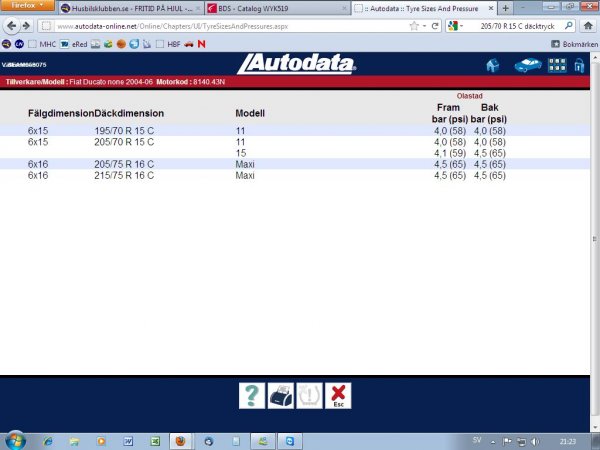Open Internet Explorer from the taskbar

point(46,439)
